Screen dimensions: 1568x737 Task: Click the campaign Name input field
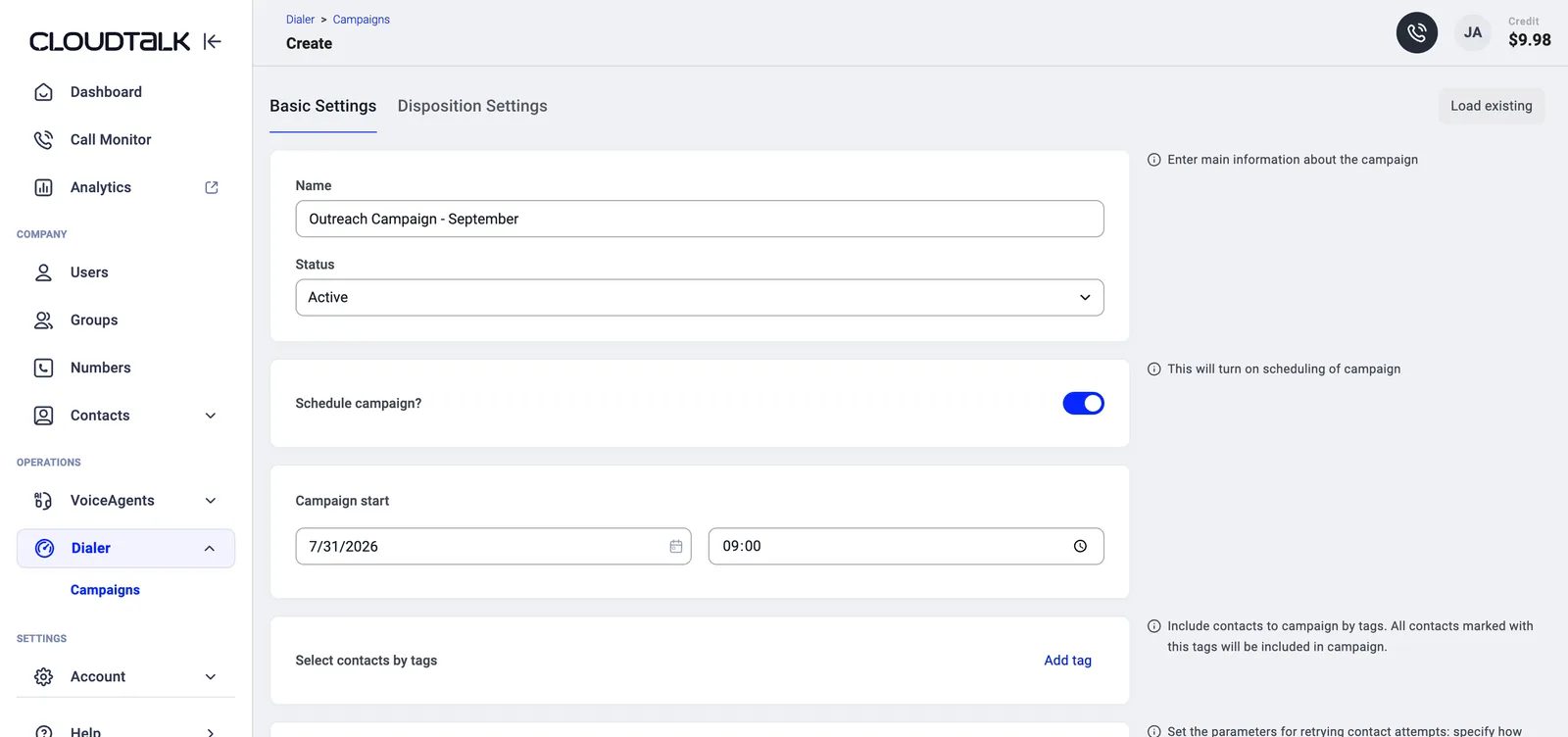[x=700, y=219]
